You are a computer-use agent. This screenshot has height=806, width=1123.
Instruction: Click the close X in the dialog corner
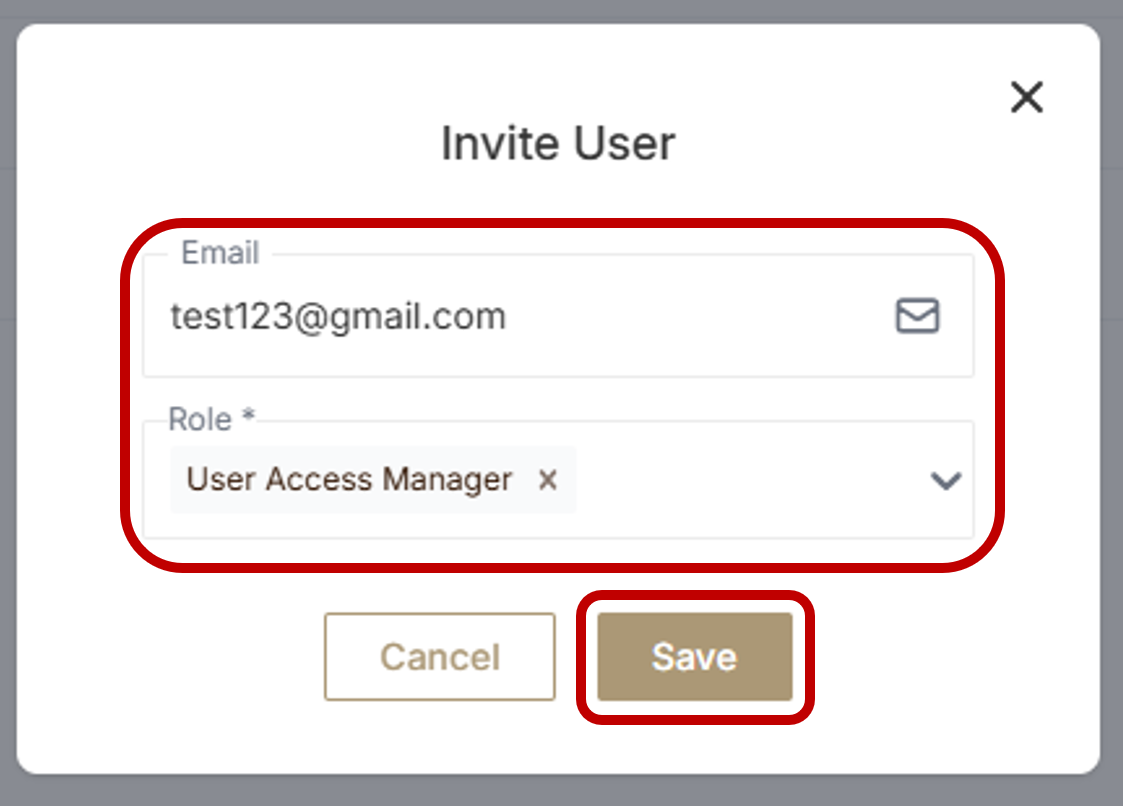(1026, 97)
